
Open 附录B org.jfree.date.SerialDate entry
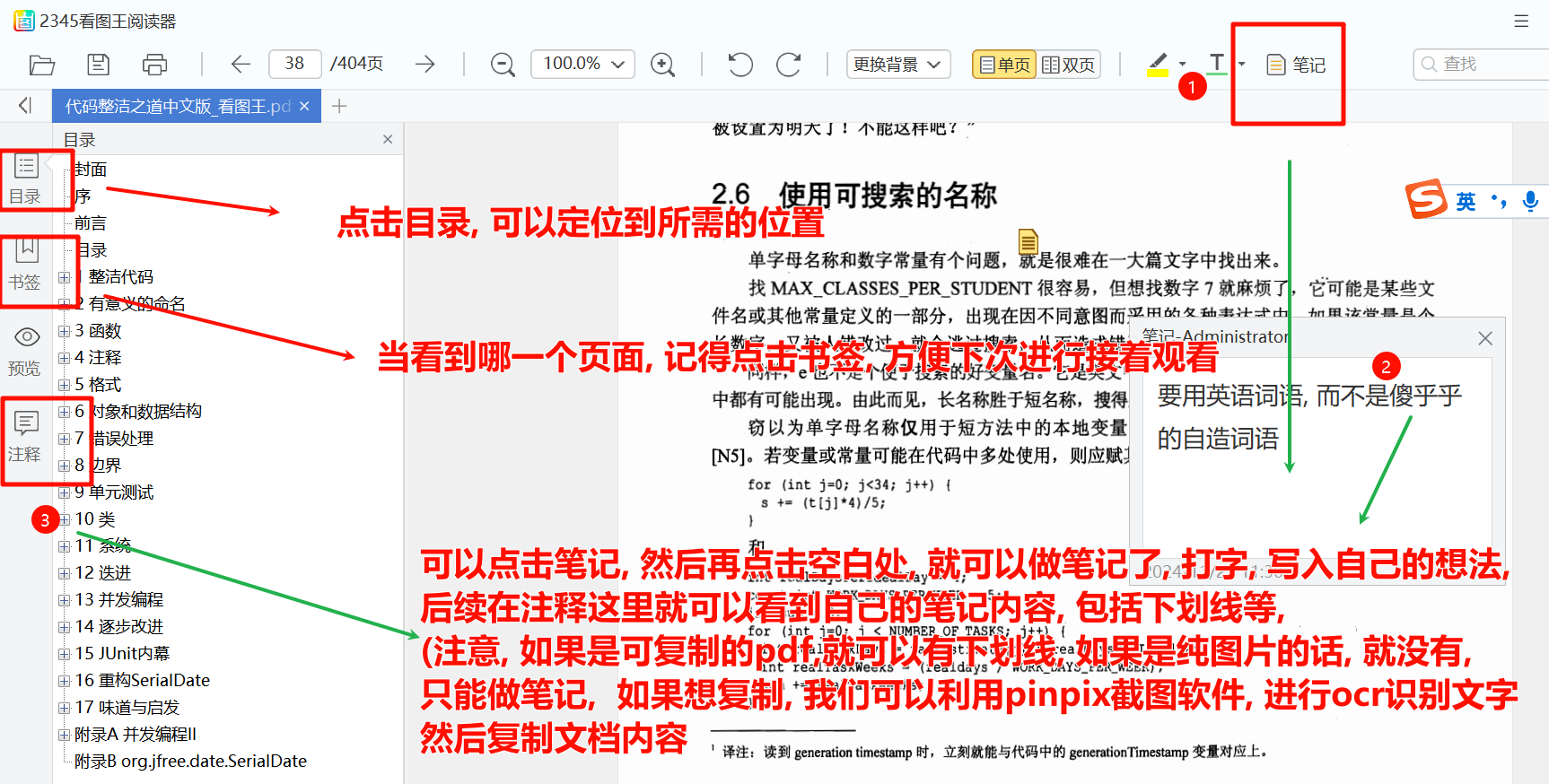pos(190,762)
